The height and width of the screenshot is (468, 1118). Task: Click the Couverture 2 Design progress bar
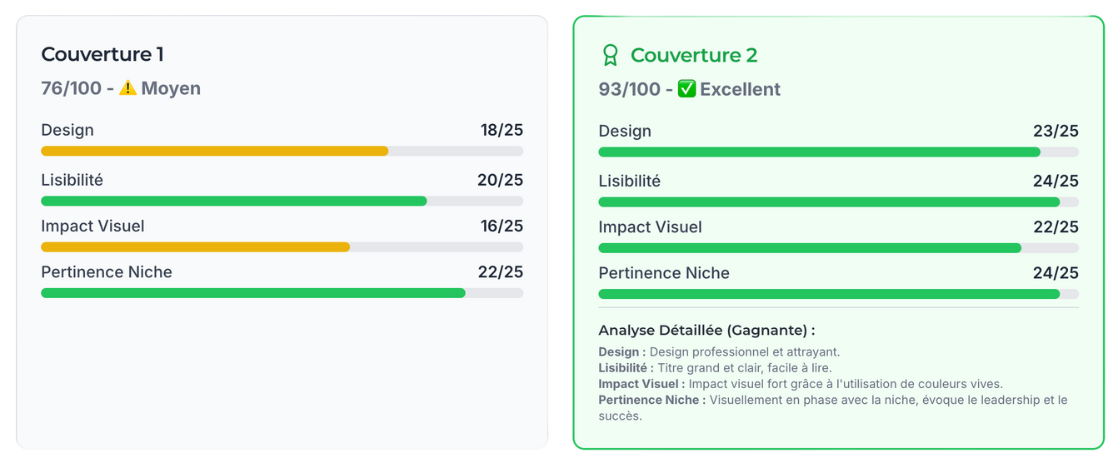click(838, 152)
